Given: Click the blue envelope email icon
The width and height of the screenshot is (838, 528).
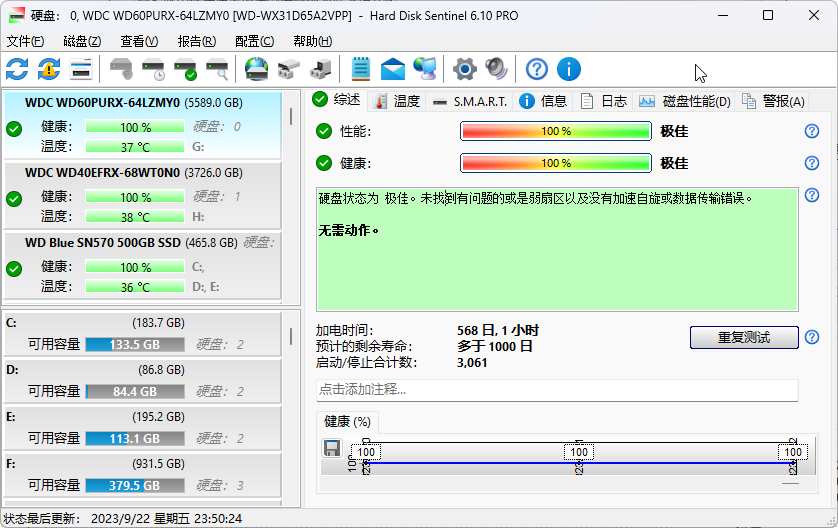Looking at the screenshot, I should 393,69.
